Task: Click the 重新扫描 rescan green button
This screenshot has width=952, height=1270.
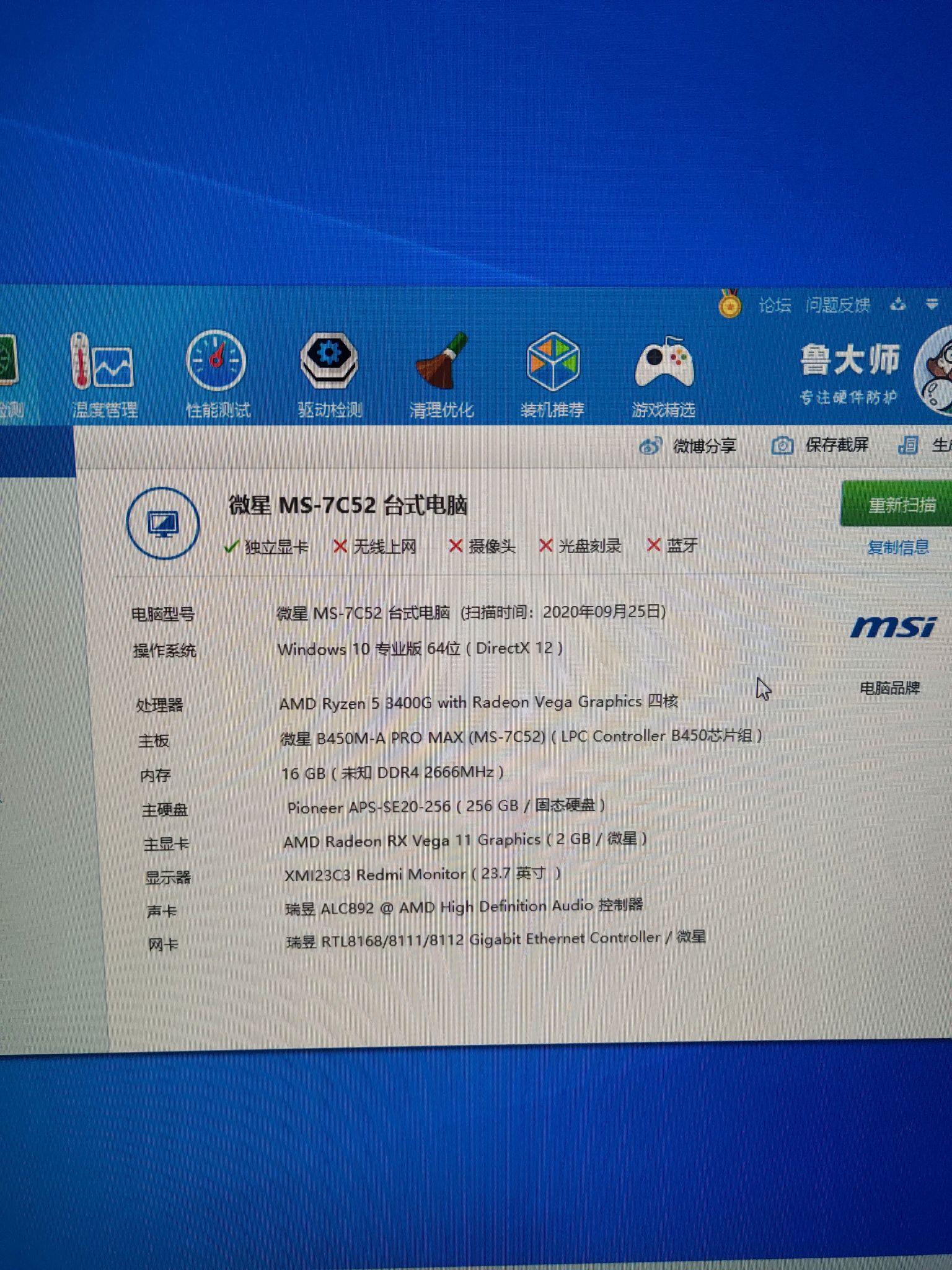Action: pyautogui.click(x=897, y=504)
